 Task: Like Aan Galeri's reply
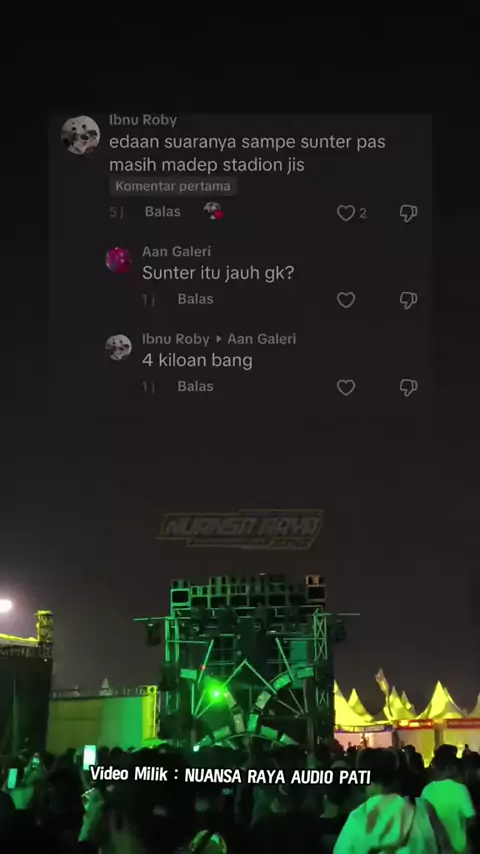tap(345, 300)
